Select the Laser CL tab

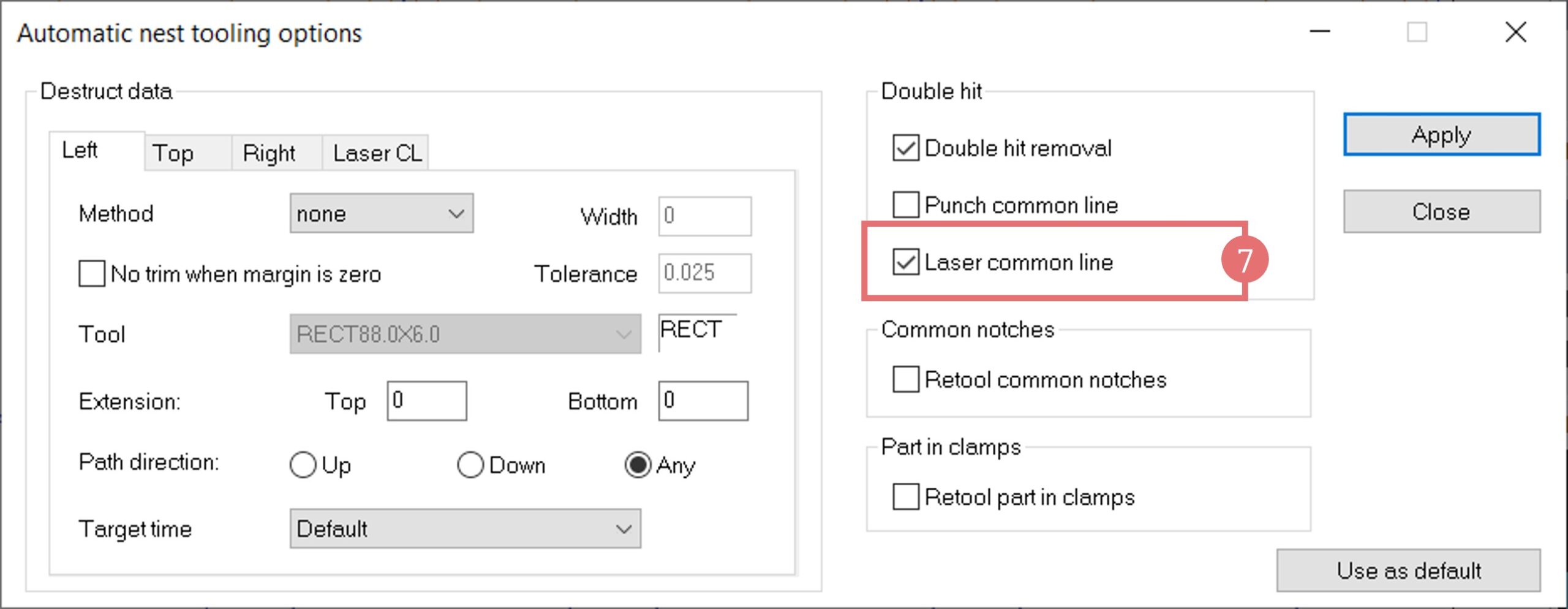[377, 153]
